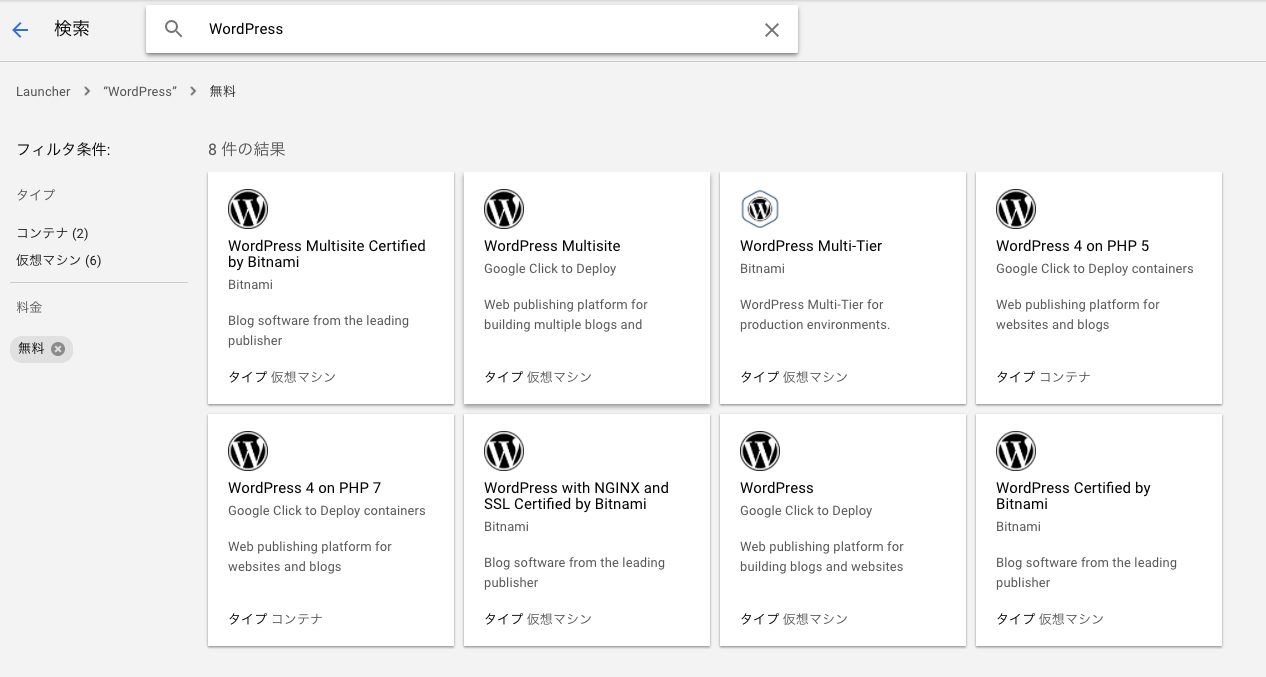Click Bitnami vendor under WordPress Certified by Bitnami
The width and height of the screenshot is (1266, 677).
pos(1018,526)
